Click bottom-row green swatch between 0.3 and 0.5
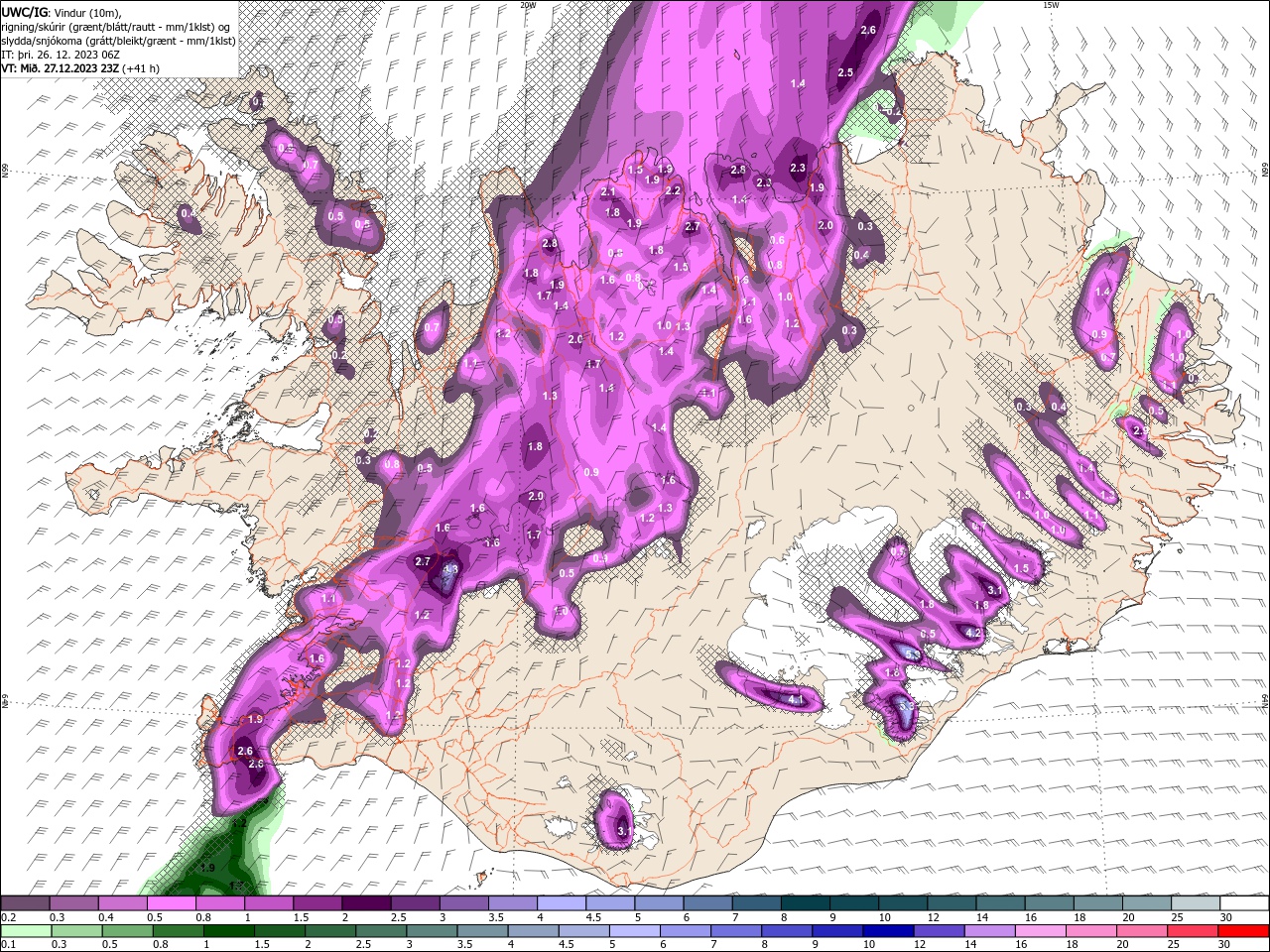1270x952 pixels. tap(77, 931)
